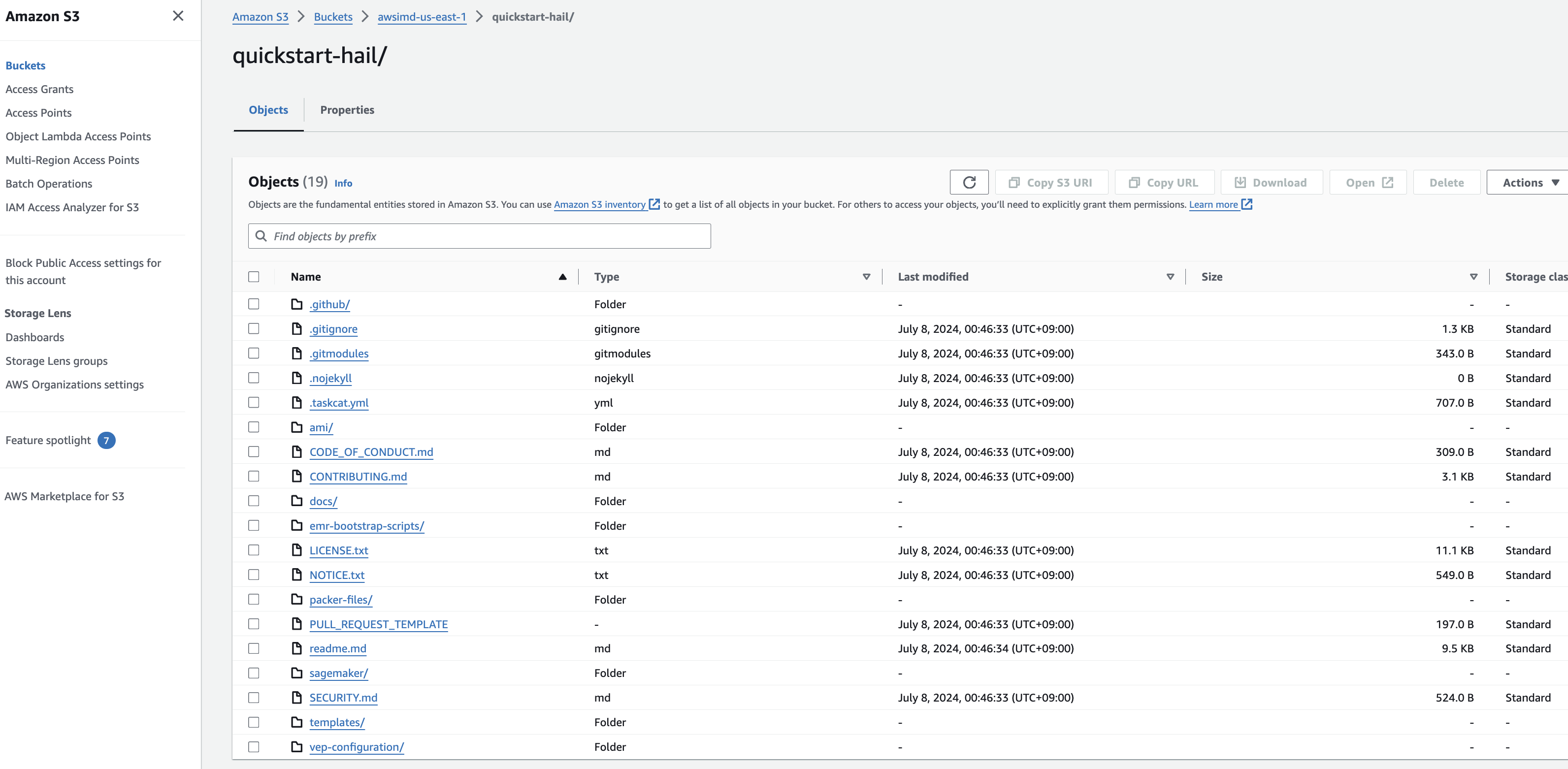This screenshot has height=769, width=1568.
Task: Click the Open button
Action: [x=1368, y=183]
